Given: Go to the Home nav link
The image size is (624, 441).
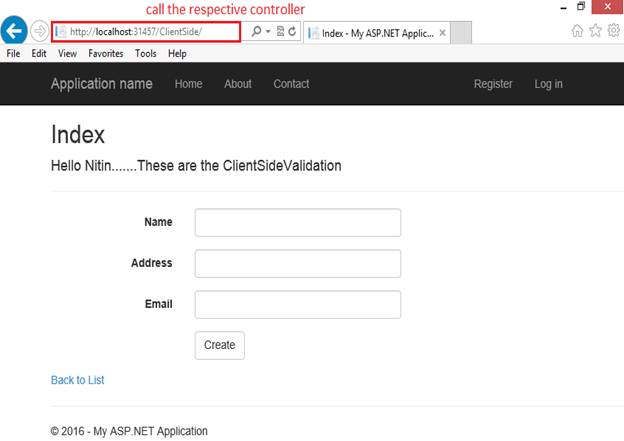Looking at the screenshot, I should [x=189, y=84].
